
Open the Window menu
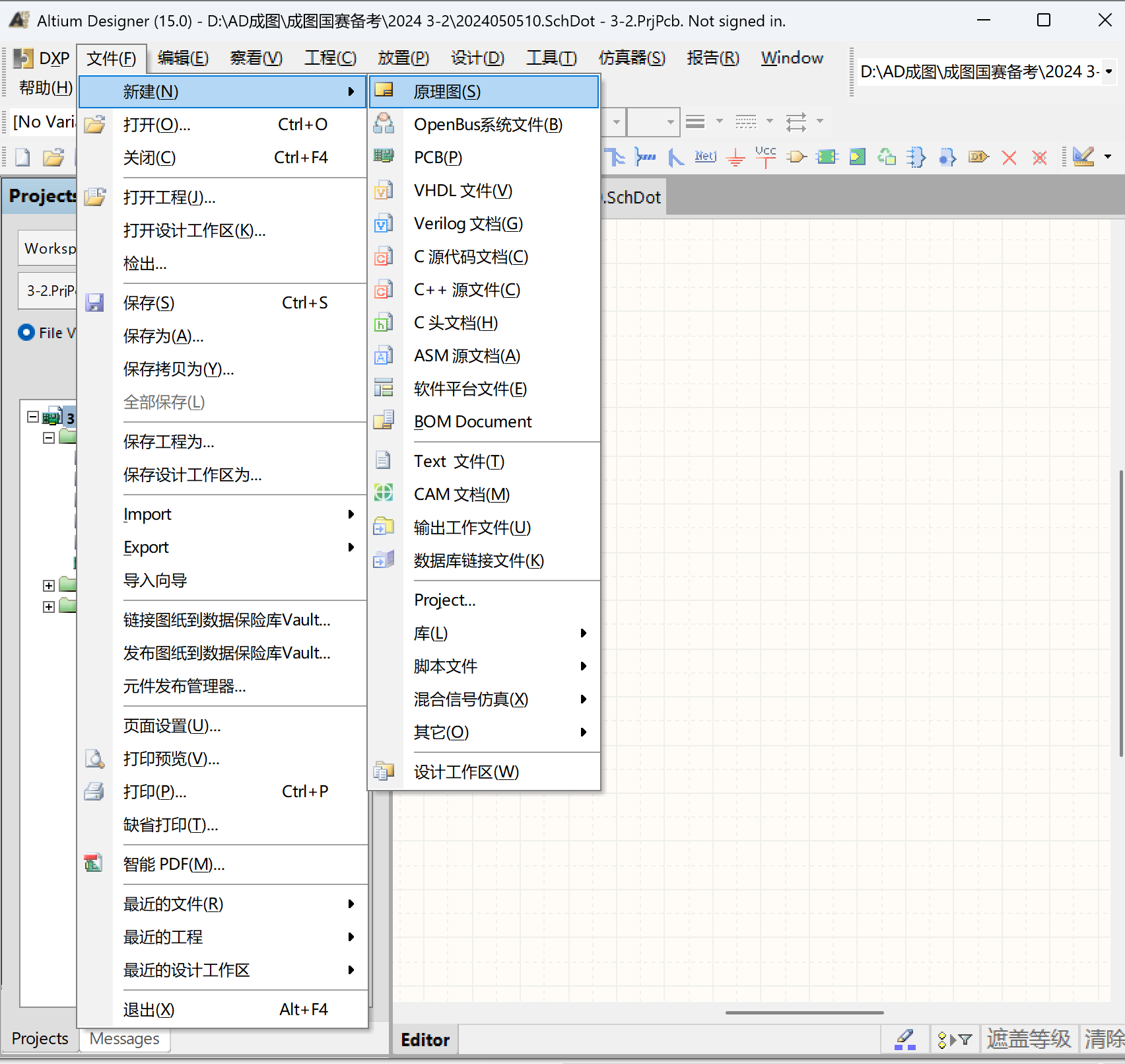(792, 58)
